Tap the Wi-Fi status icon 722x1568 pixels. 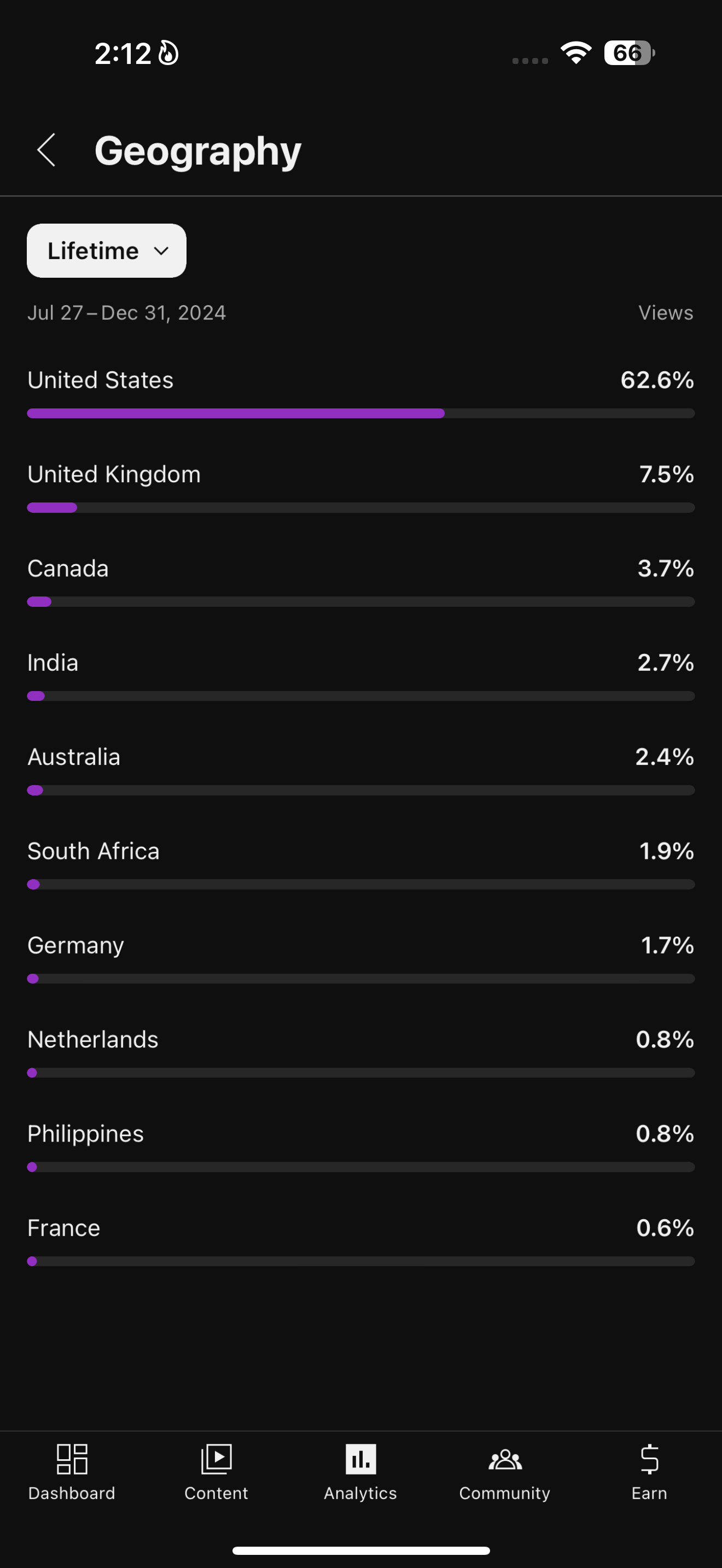tap(576, 53)
